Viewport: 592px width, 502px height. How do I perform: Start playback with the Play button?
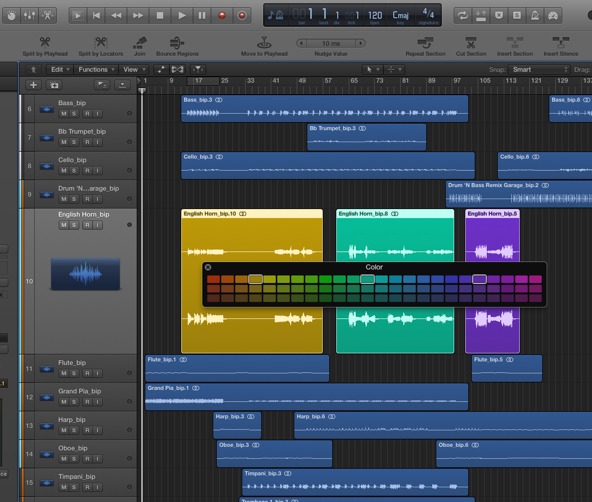pos(182,15)
